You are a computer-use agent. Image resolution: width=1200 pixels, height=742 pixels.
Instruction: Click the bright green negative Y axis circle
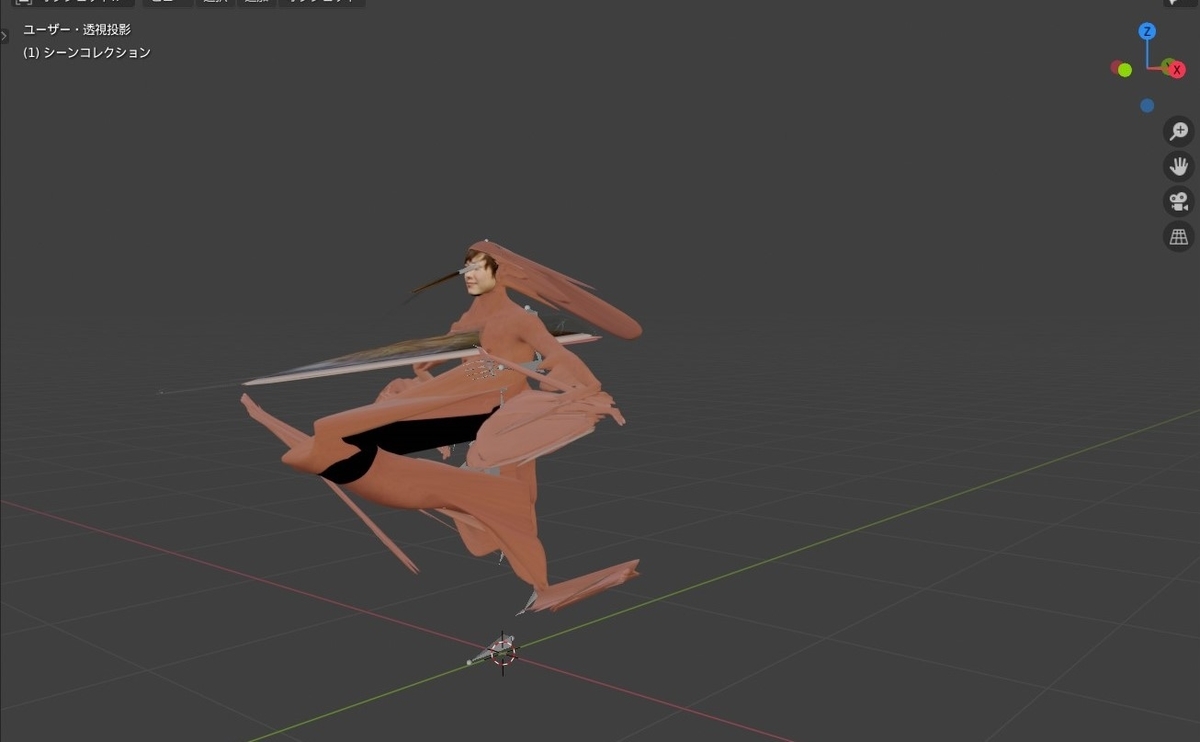[x=1125, y=70]
